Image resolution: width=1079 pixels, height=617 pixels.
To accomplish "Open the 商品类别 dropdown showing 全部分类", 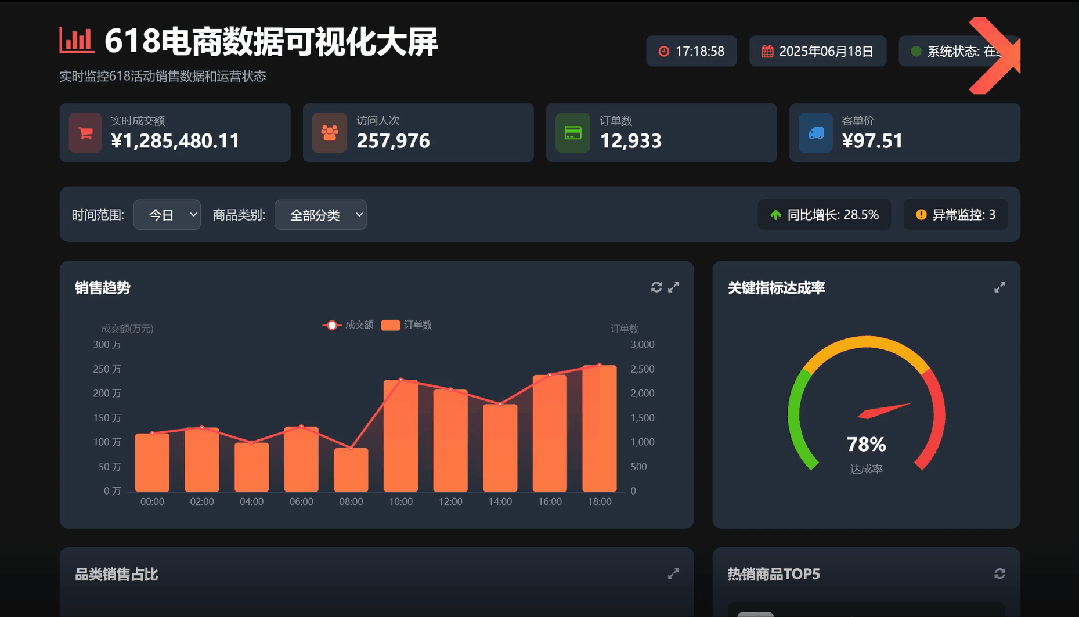I will (320, 214).
